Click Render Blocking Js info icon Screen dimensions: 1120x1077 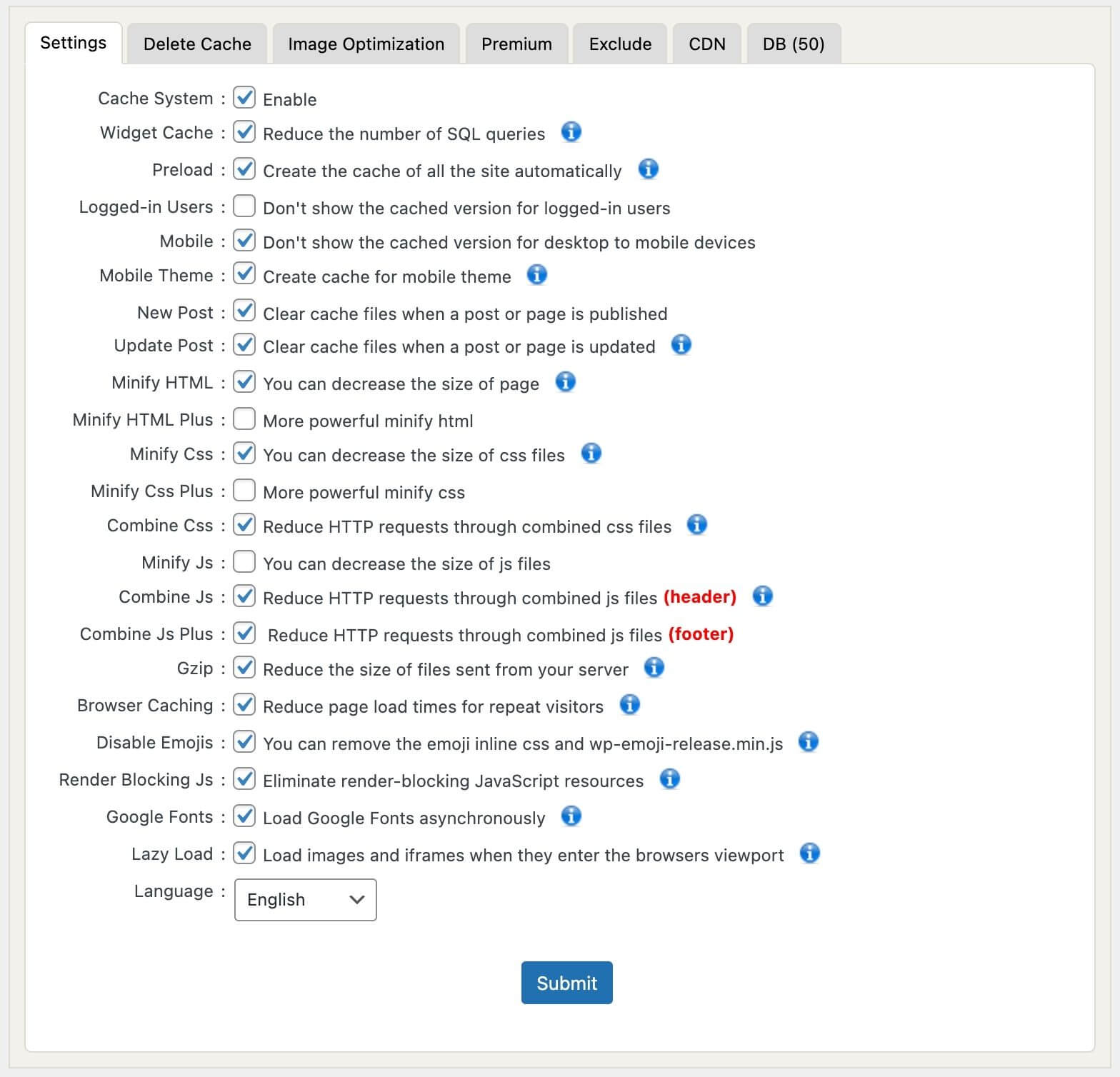(x=669, y=779)
